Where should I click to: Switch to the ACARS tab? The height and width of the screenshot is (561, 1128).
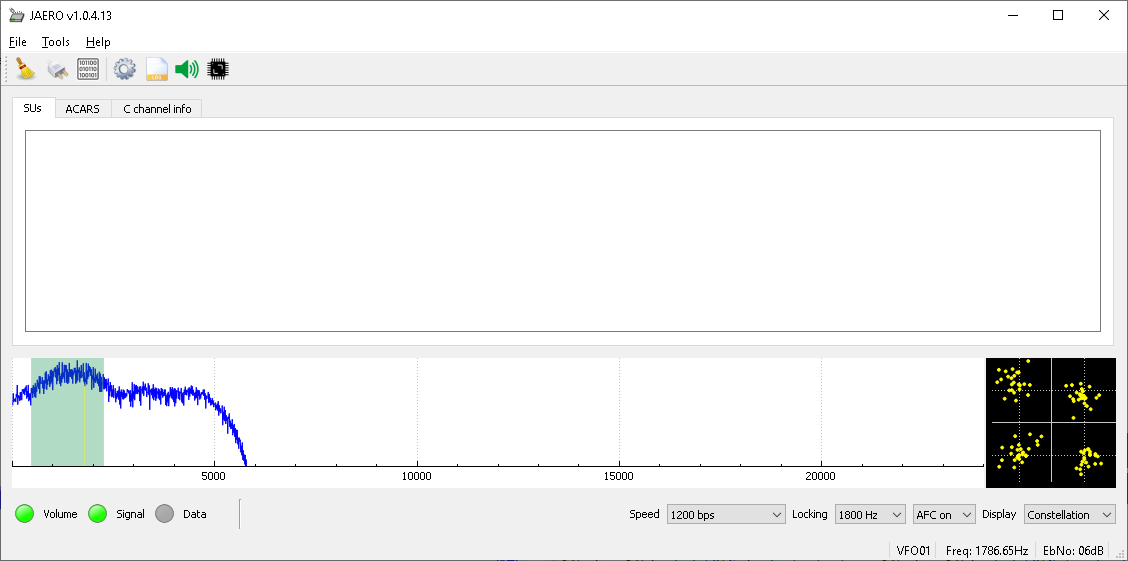coord(83,109)
